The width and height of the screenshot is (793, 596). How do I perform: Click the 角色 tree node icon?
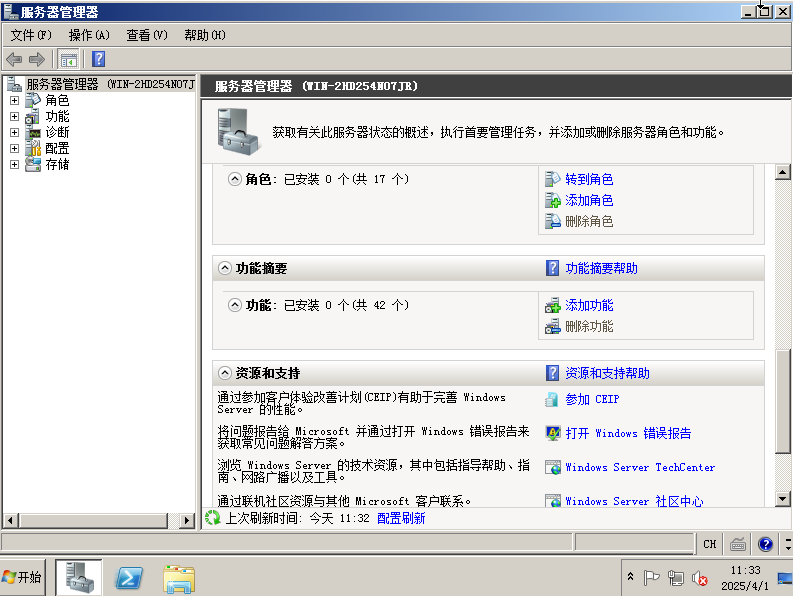coord(33,100)
